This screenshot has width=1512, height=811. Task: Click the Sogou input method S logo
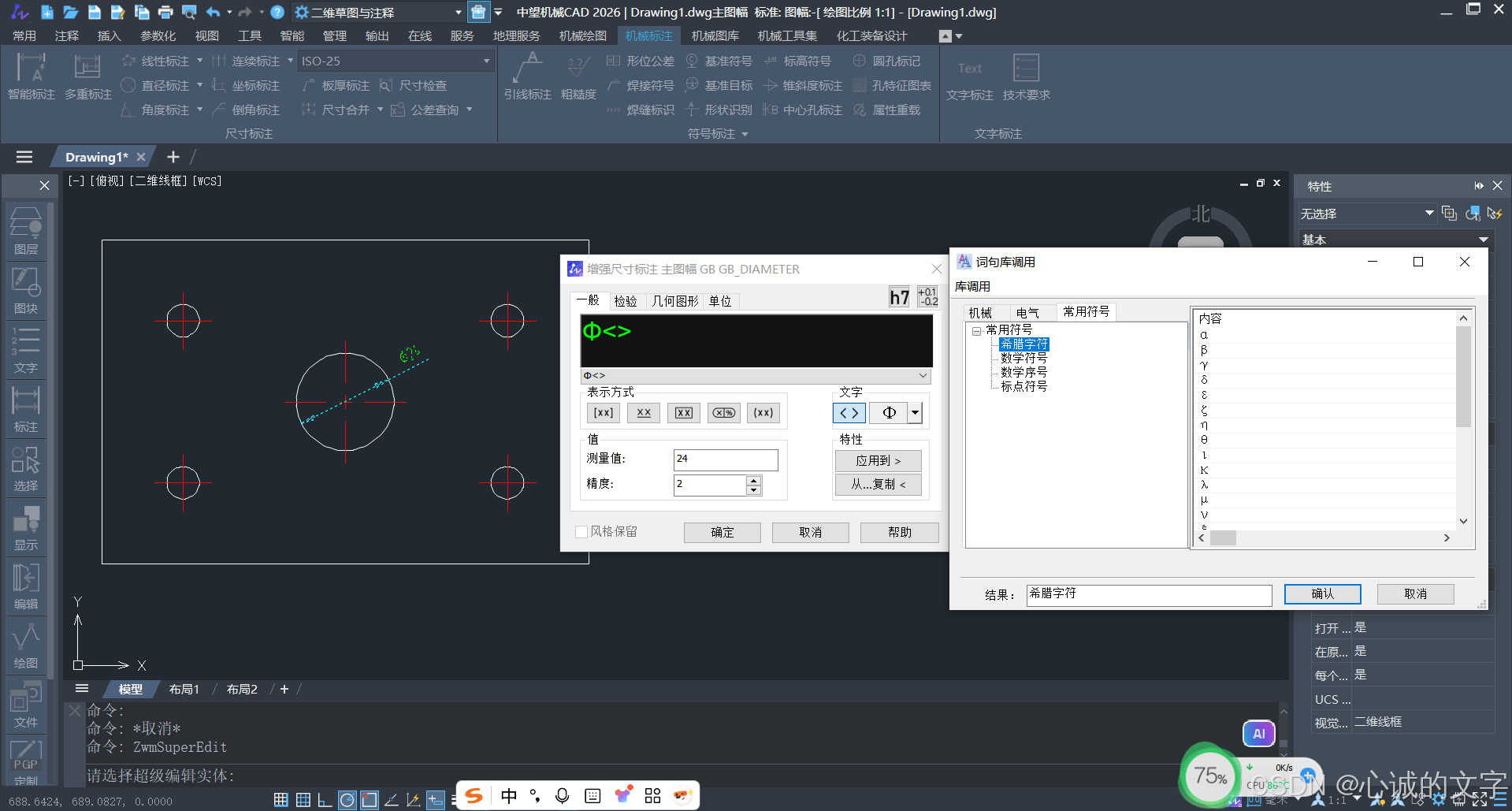point(474,795)
